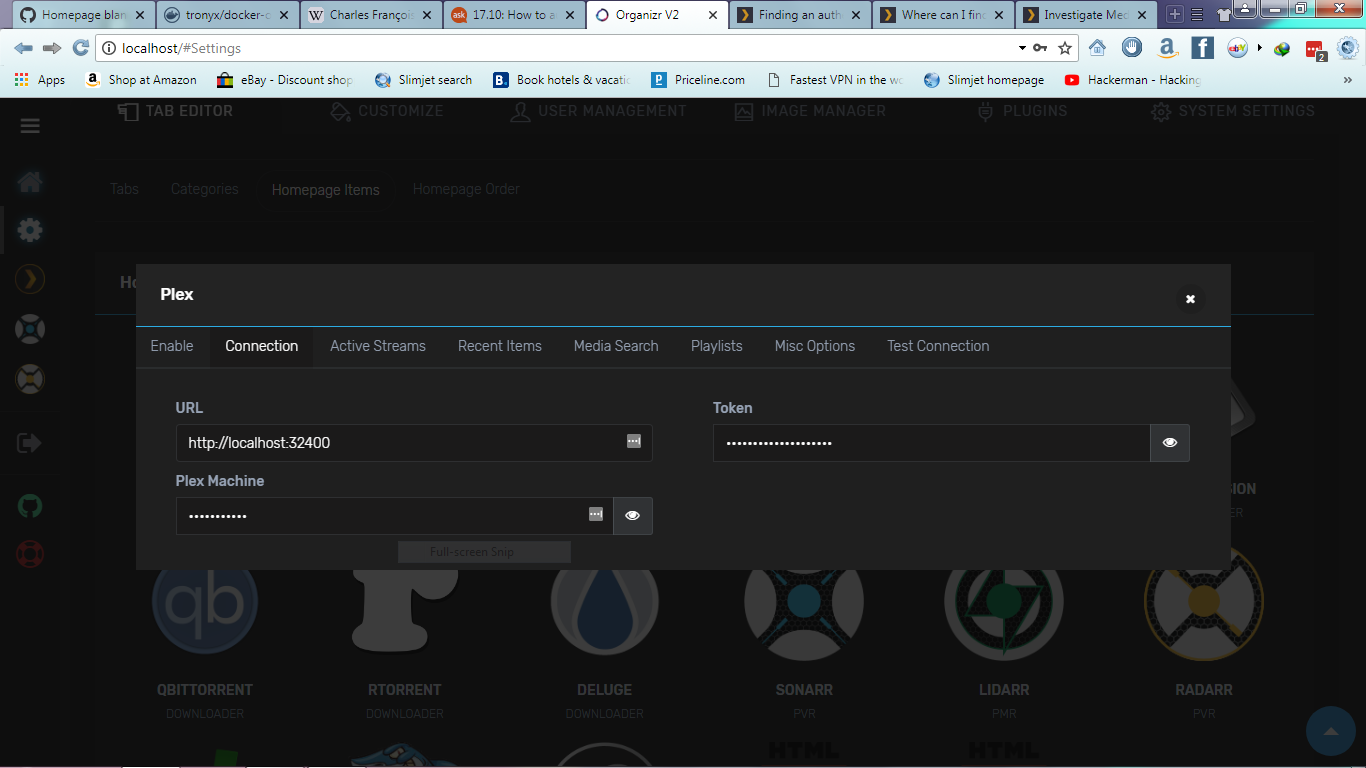The height and width of the screenshot is (768, 1366).
Task: Open the address bar history dropdown arrow
Action: [x=1021, y=47]
